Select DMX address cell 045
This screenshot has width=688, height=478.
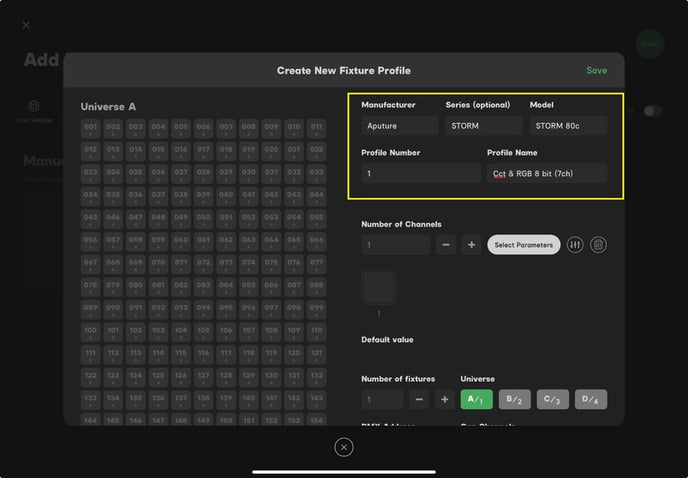(90, 219)
